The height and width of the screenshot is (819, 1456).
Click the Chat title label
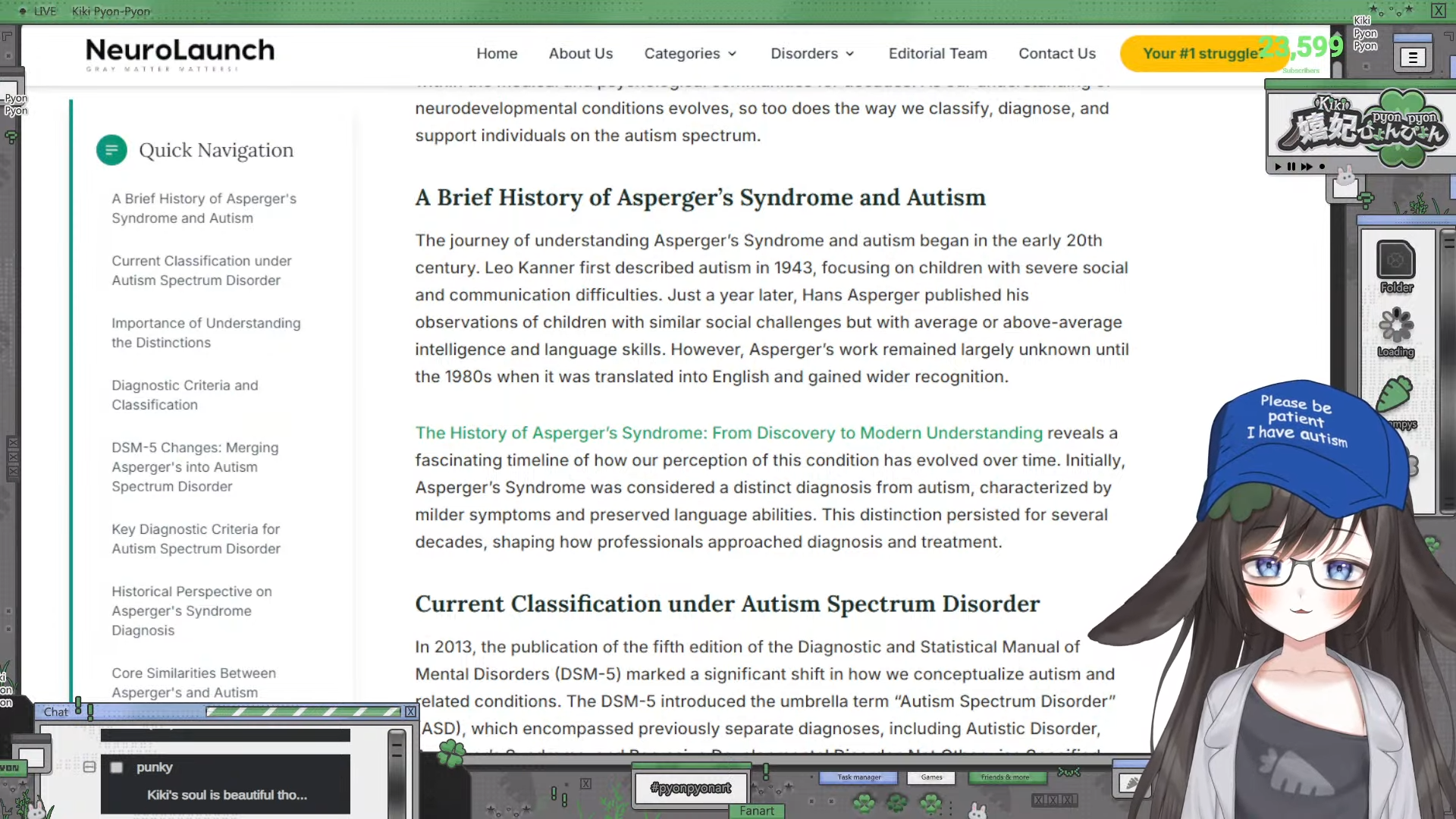56,712
